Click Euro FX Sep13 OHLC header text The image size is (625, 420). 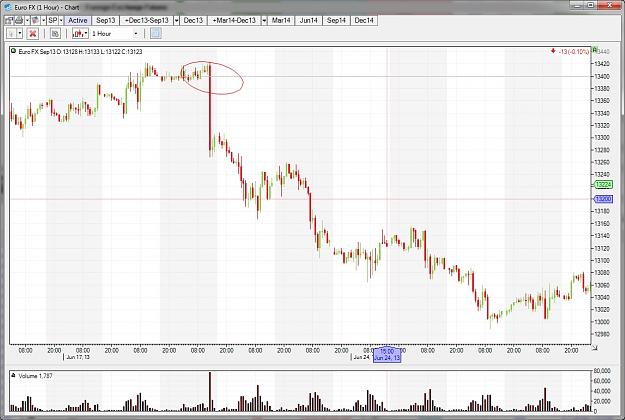click(80, 51)
